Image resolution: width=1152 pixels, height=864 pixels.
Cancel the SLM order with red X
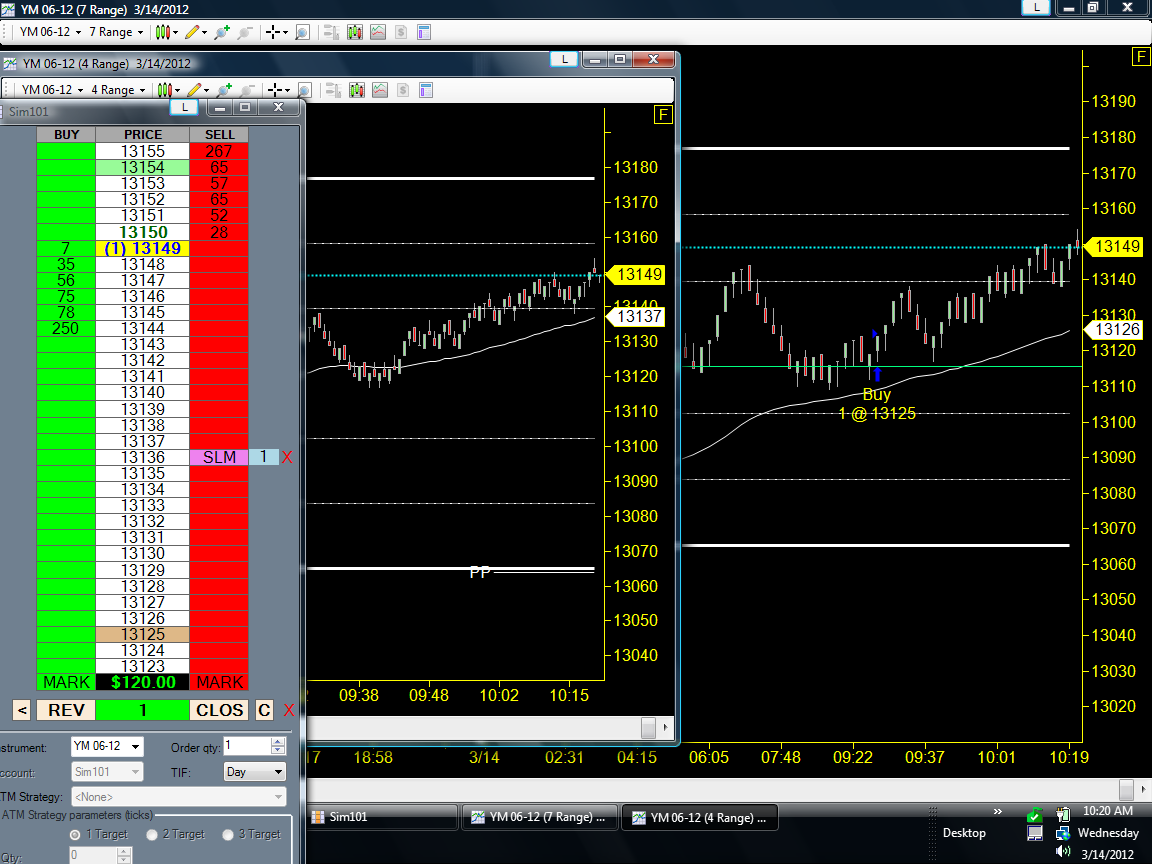287,457
